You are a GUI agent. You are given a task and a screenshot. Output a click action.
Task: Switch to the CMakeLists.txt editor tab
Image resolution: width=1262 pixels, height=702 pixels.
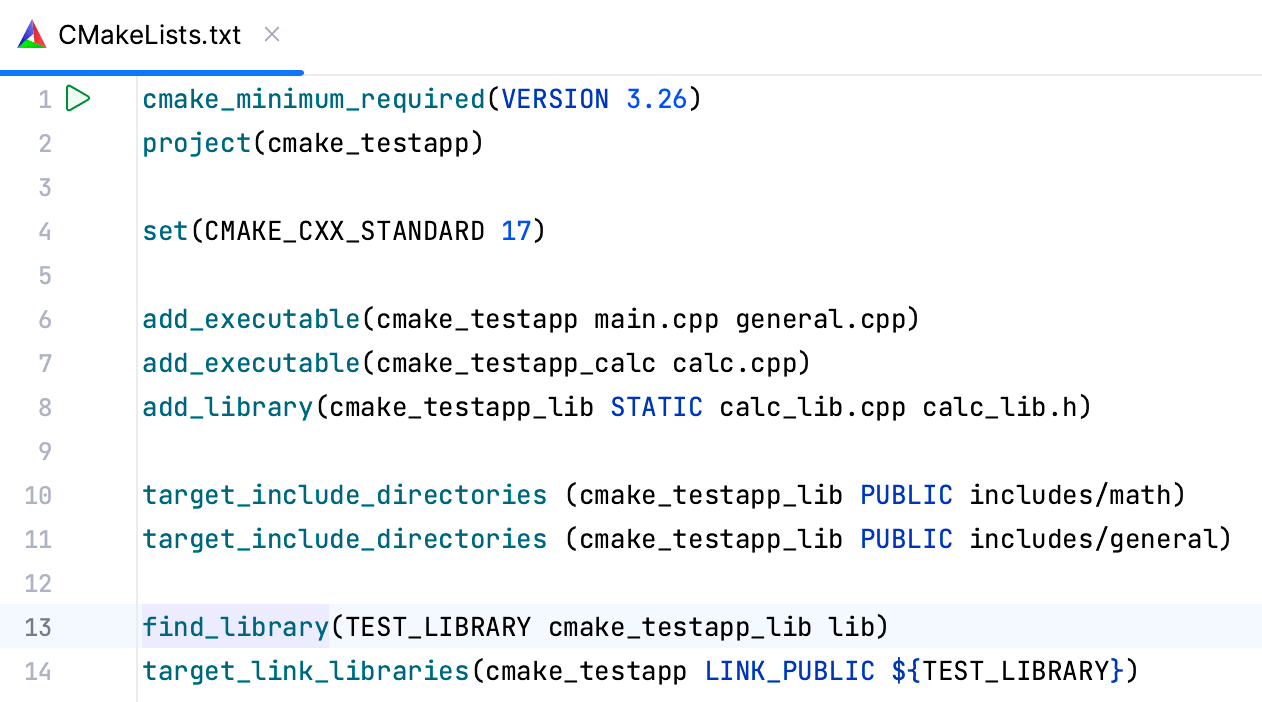click(x=150, y=34)
